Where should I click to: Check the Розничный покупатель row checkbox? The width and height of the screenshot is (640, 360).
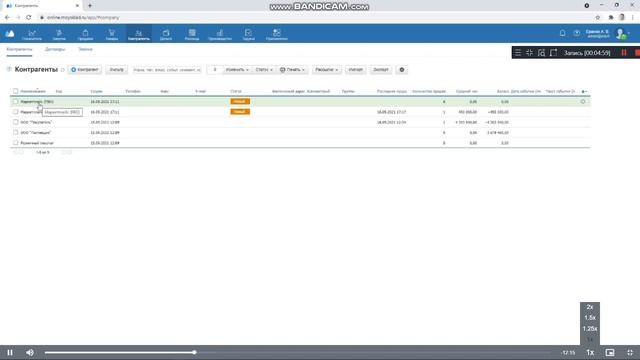(x=16, y=143)
